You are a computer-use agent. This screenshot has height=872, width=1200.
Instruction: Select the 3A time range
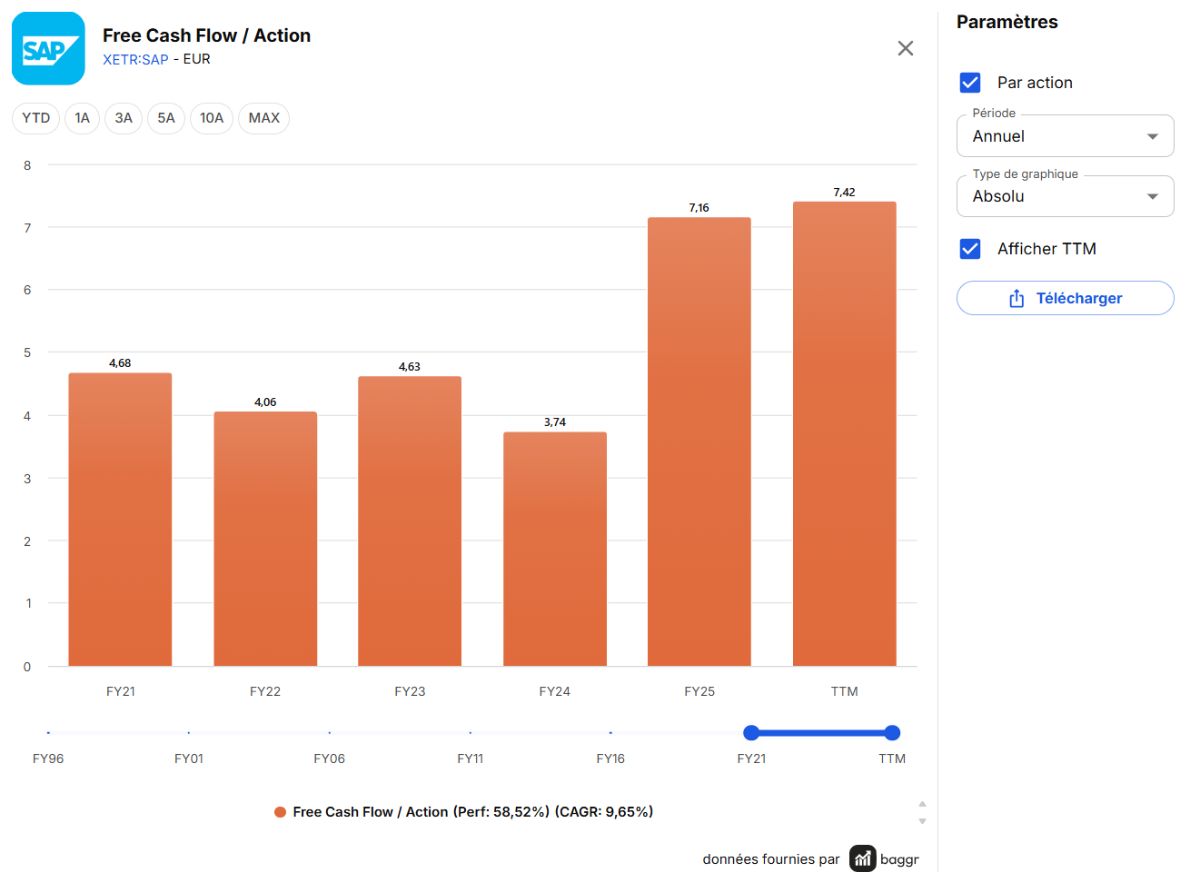click(123, 118)
